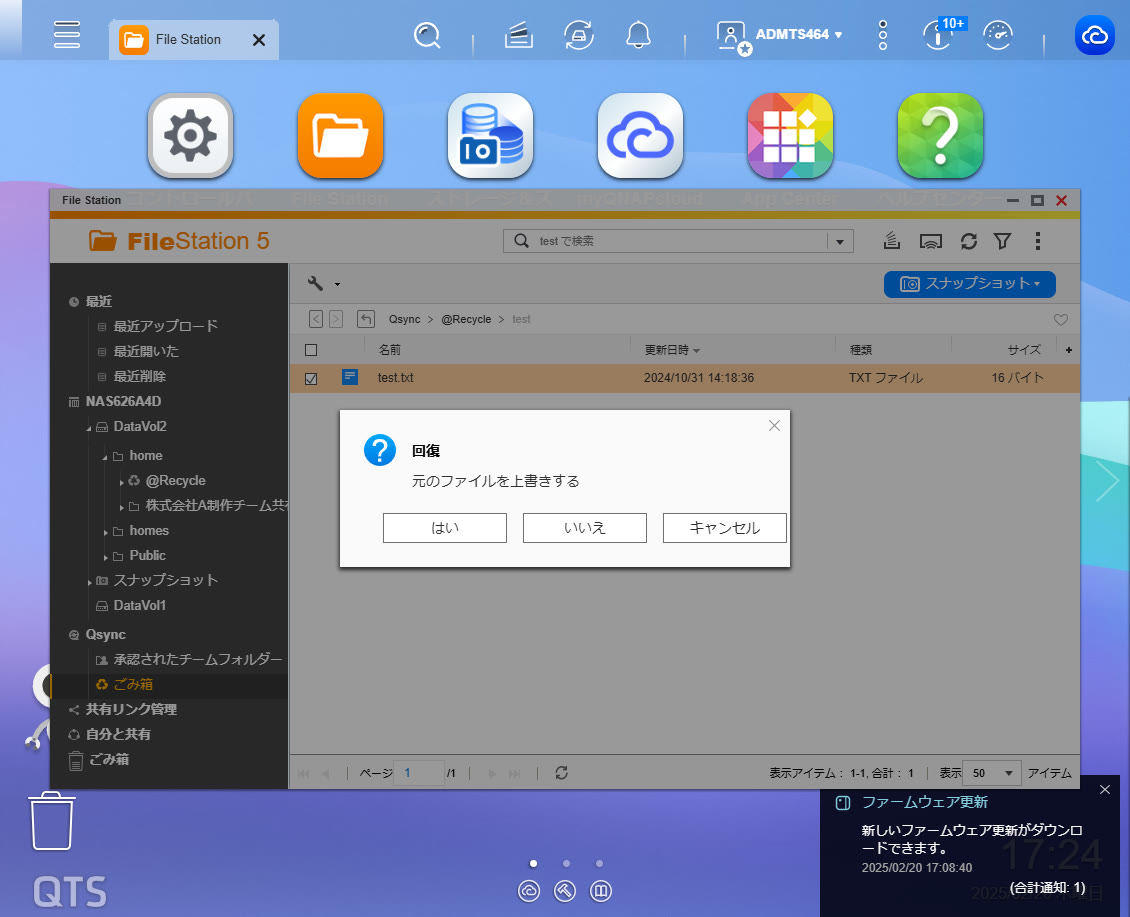Expand the homes folder tree node
Viewport: 1130px width, 917px height.
click(105, 532)
